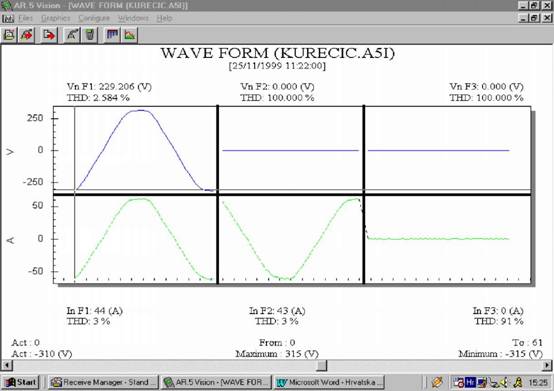Viewport: 554px width, 391px height.
Task: Click the scrollbar right arrow
Action: point(547,365)
